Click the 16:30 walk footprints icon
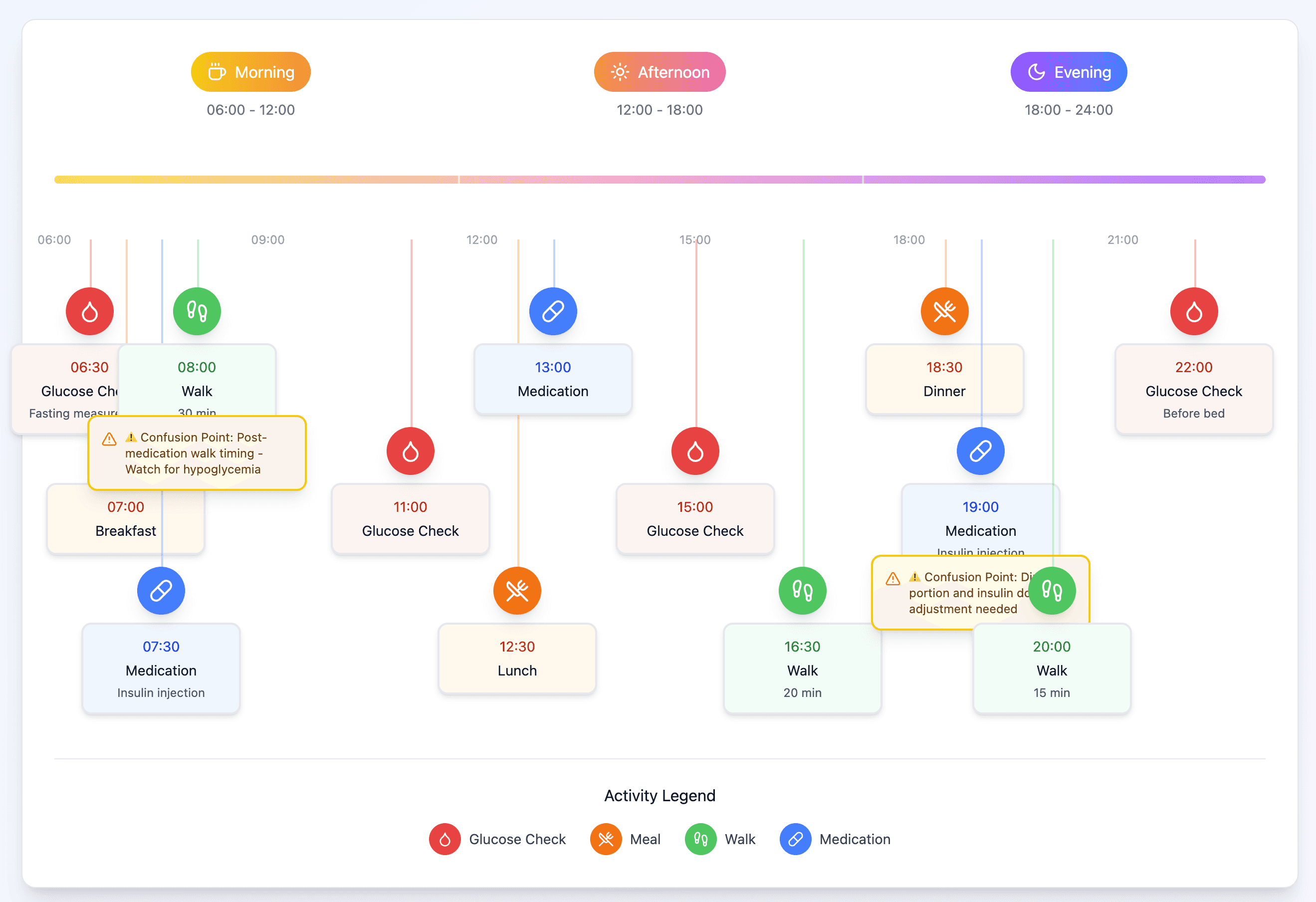The height and width of the screenshot is (902, 1316). [x=802, y=591]
